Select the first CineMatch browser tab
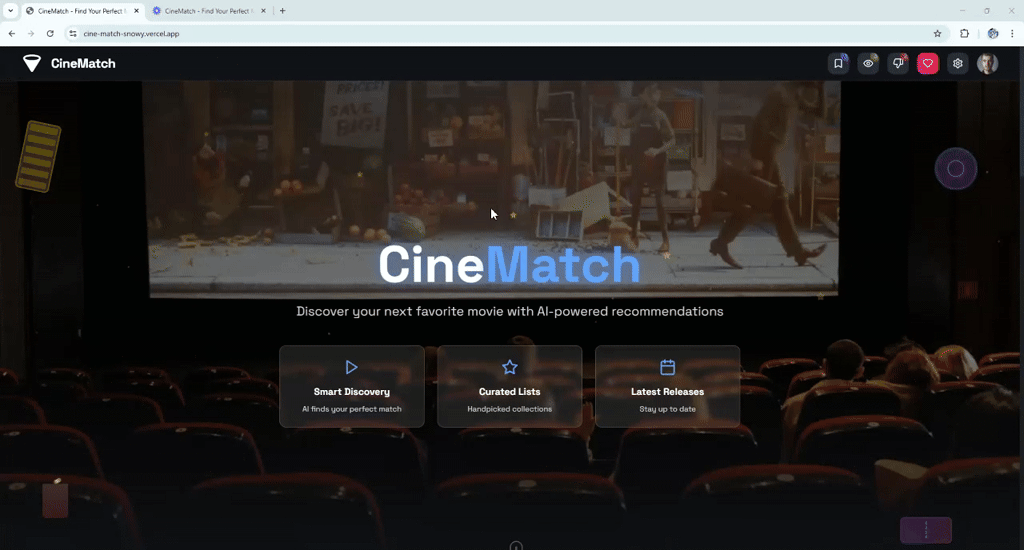The height and width of the screenshot is (550, 1024). tap(80, 11)
